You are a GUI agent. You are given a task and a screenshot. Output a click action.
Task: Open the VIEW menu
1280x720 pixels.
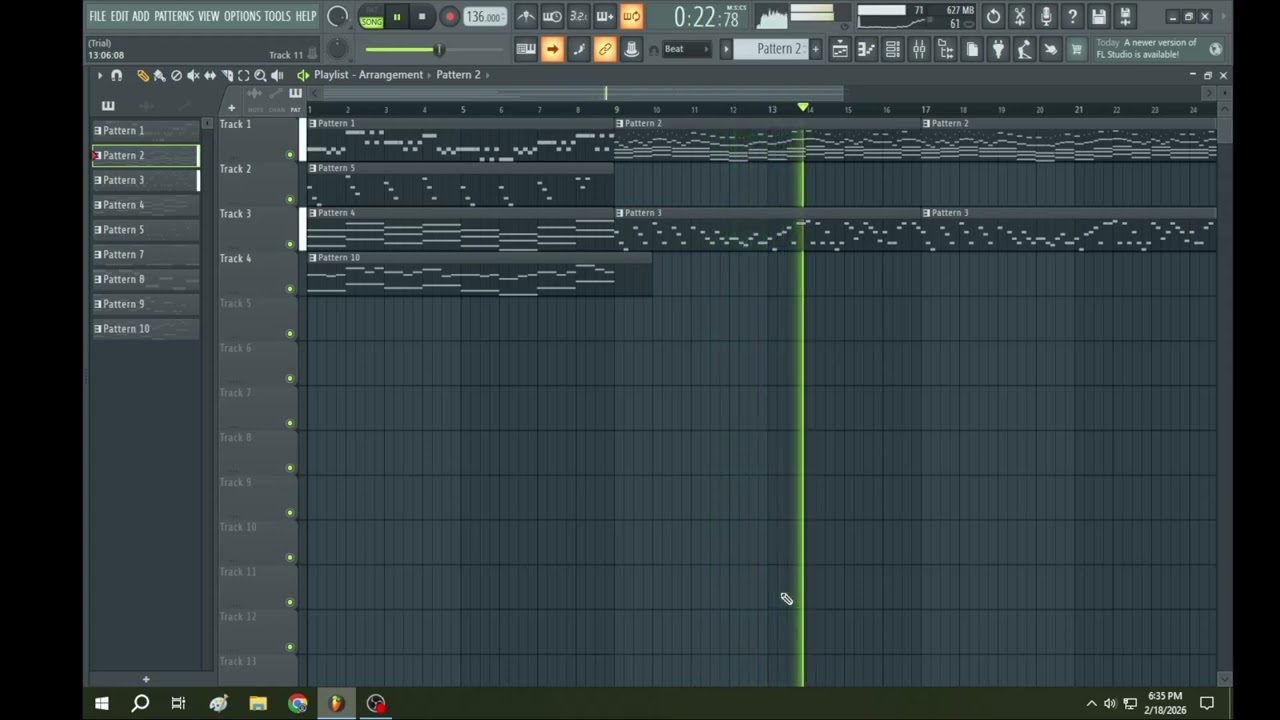[208, 16]
